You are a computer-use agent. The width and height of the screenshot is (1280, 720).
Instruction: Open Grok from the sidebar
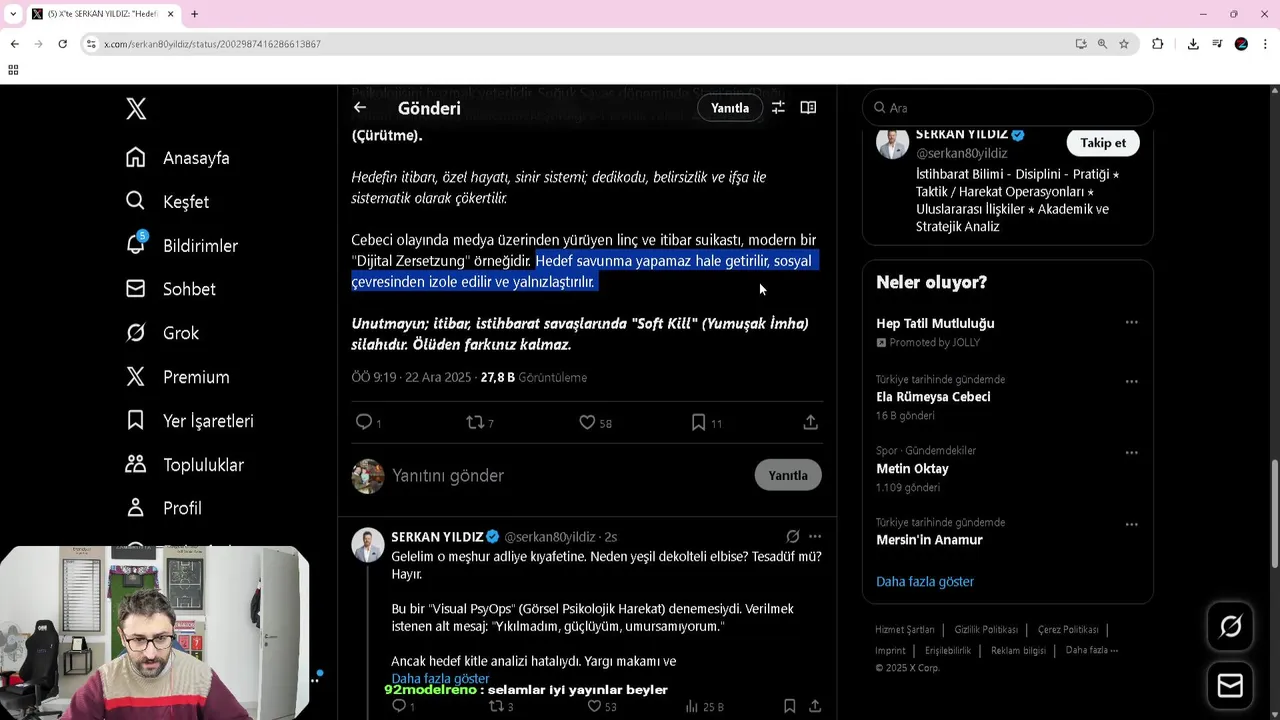[162, 333]
